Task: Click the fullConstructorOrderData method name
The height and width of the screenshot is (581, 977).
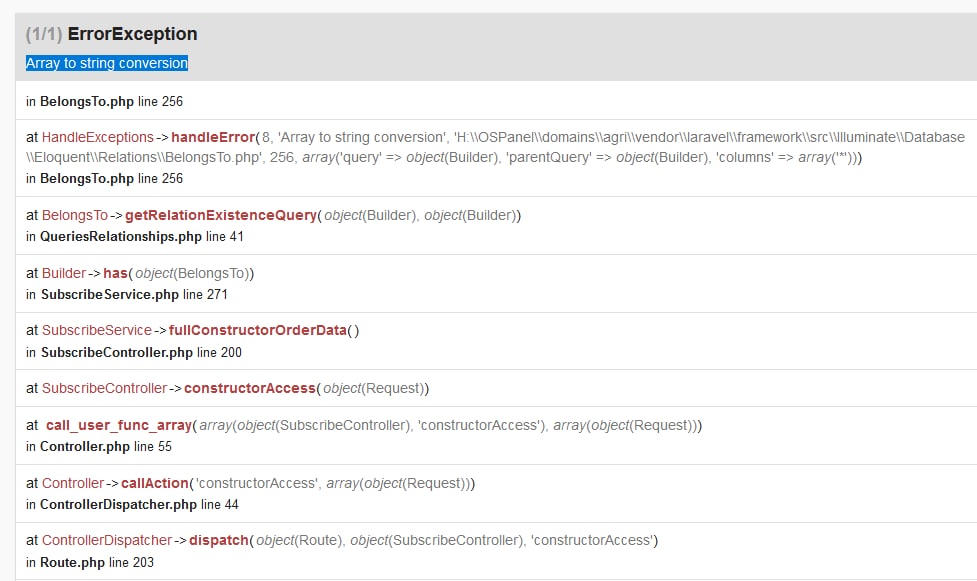Action: (x=257, y=330)
